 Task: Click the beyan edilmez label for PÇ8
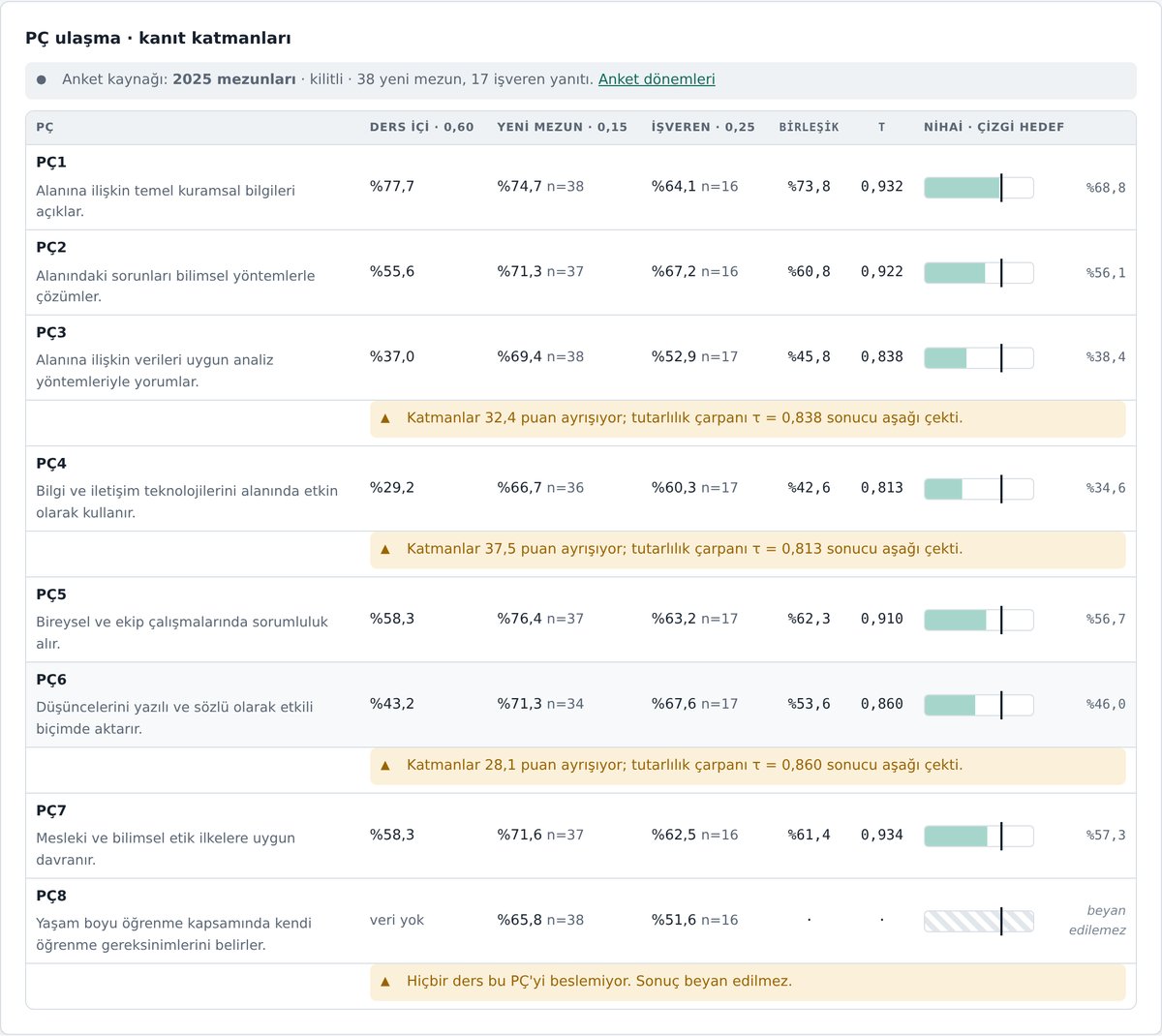click(1097, 921)
